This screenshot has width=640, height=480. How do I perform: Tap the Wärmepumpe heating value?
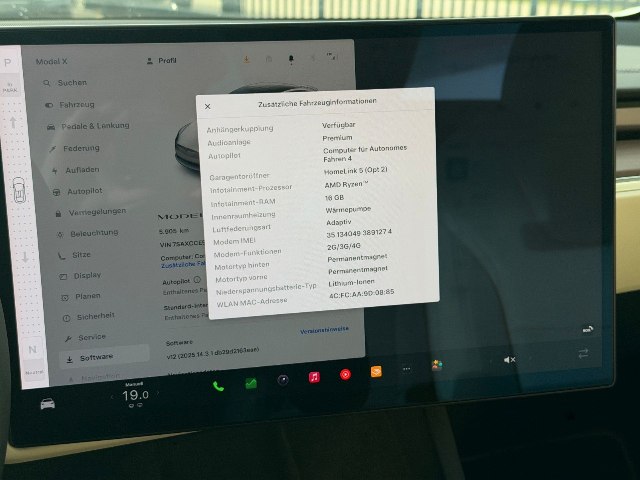(348, 209)
